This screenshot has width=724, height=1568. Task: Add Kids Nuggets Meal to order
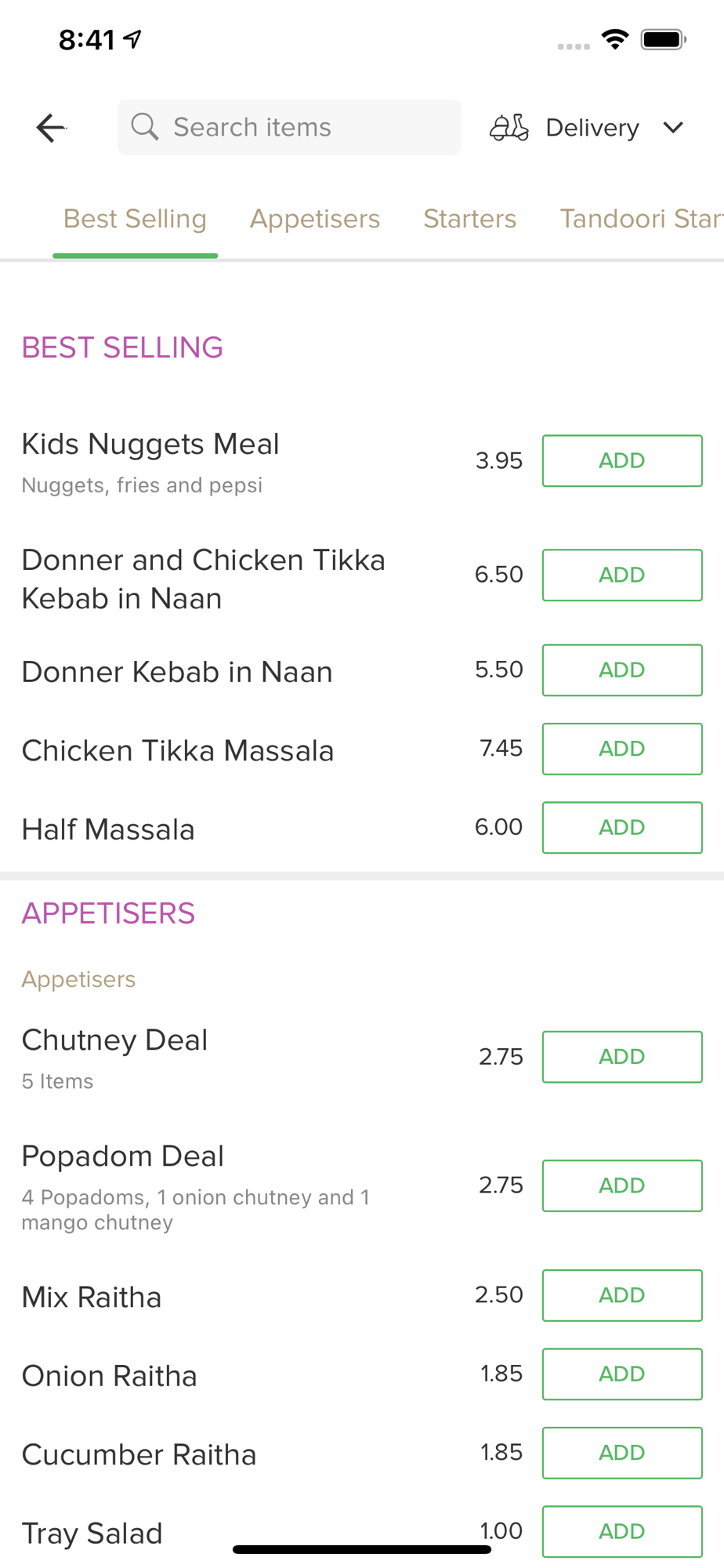(622, 461)
